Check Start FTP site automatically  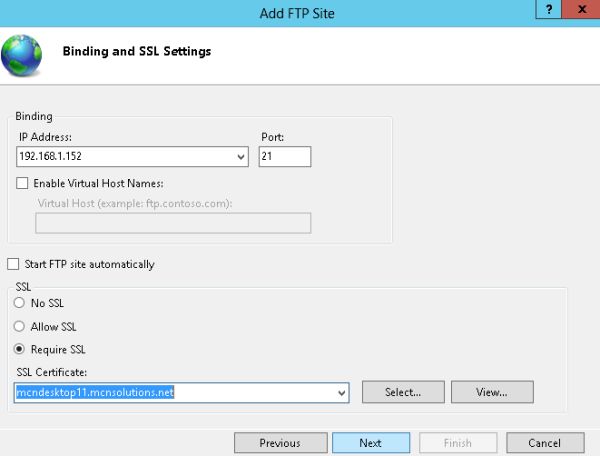tap(13, 264)
